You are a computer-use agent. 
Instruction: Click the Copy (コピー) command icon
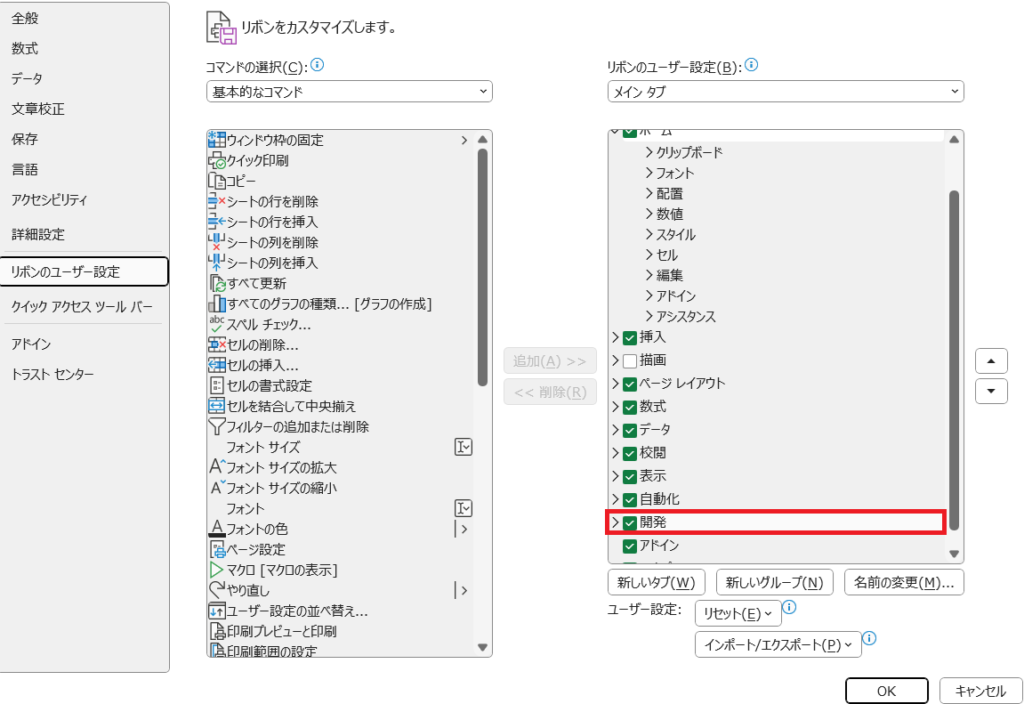[216, 181]
